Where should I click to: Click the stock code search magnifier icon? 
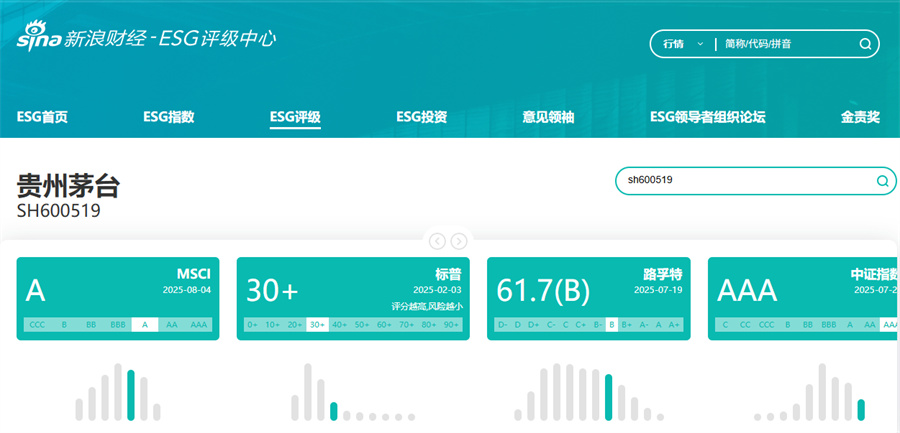882,181
